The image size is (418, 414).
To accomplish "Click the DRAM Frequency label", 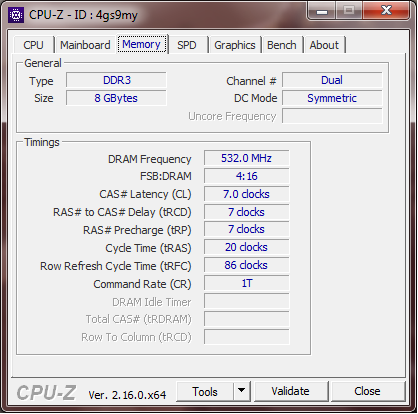I will point(150,159).
